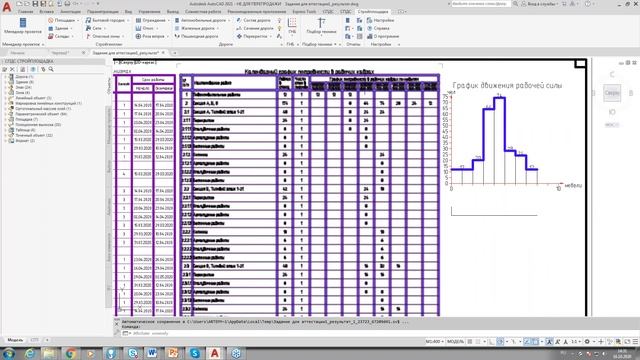Expand the Дорога (1) tree node
Screen dimensions: 640x360
point(5,77)
